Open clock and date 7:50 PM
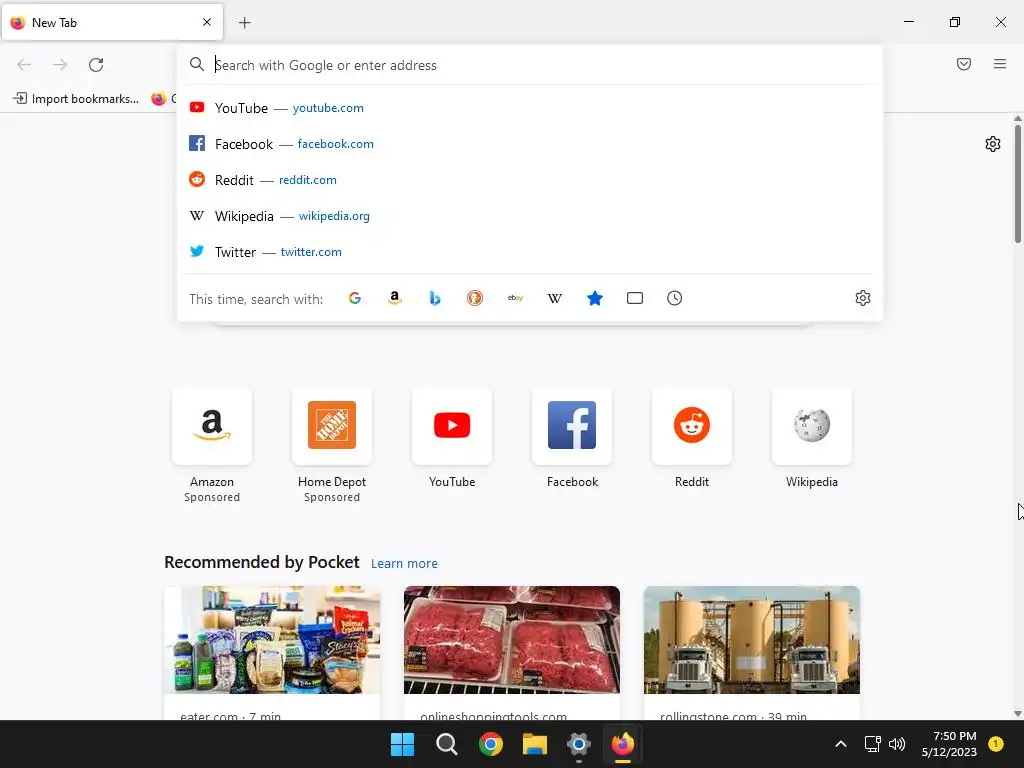1024x768 pixels. tap(950, 744)
